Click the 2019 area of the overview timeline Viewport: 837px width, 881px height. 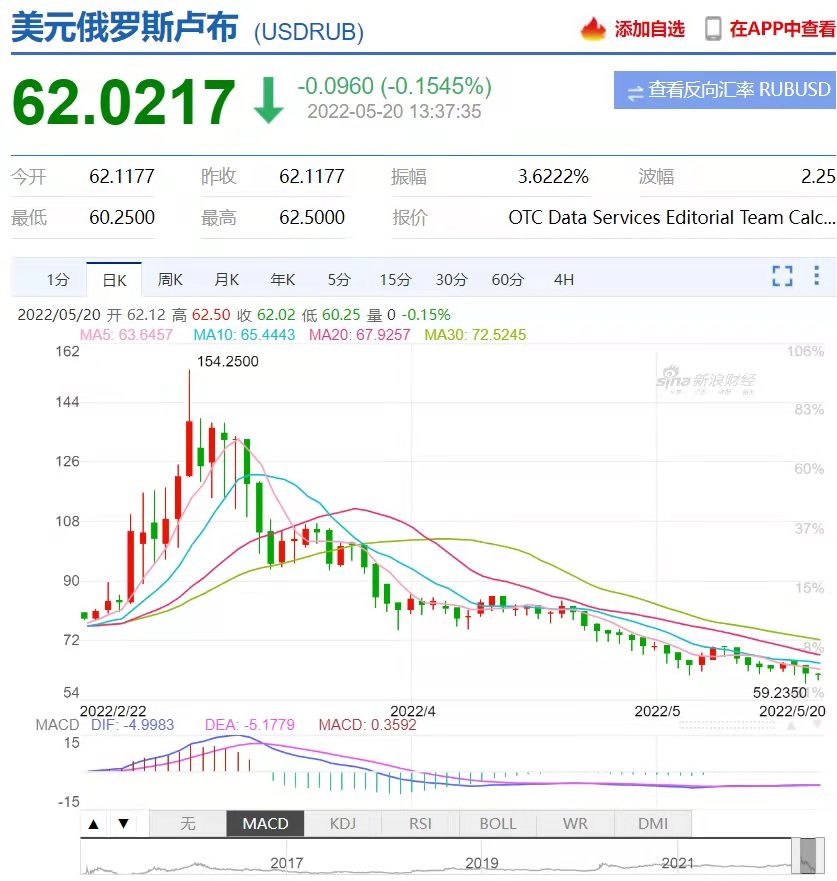click(x=481, y=862)
